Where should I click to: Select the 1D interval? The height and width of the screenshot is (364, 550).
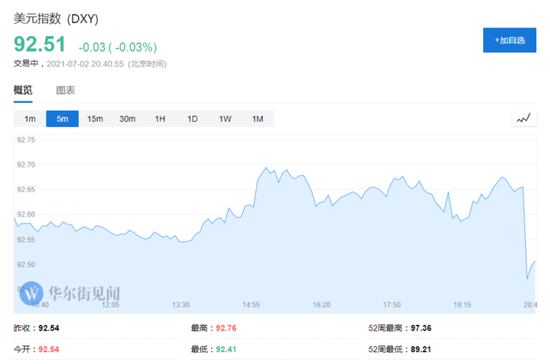193,119
